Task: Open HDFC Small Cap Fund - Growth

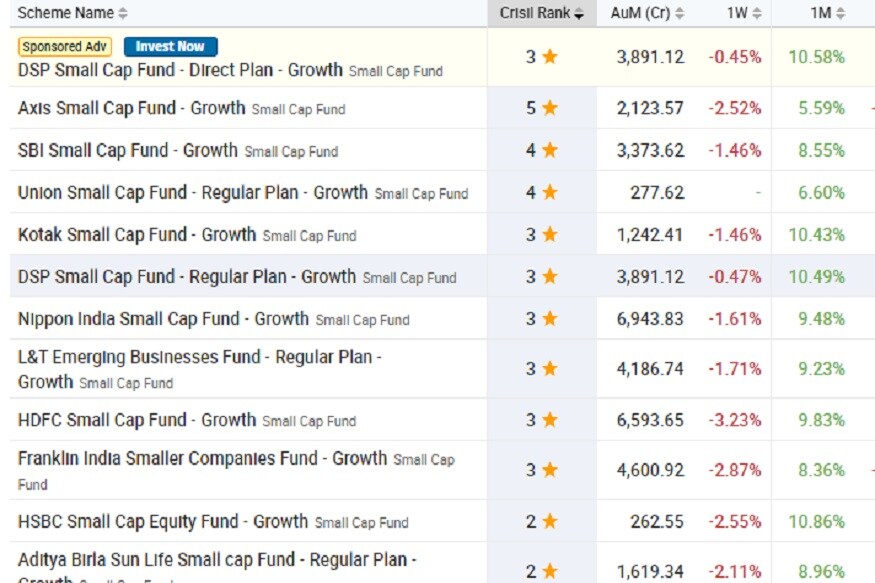Action: tap(137, 420)
